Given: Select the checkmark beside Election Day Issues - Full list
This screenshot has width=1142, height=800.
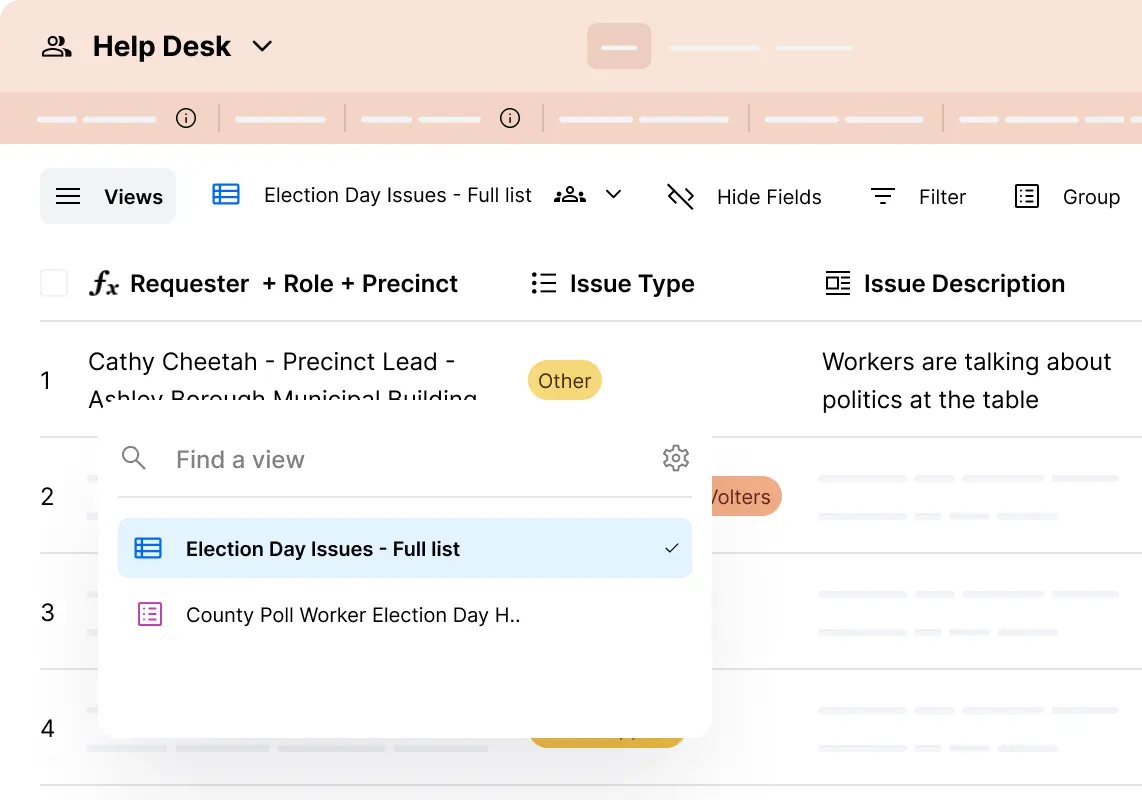Looking at the screenshot, I should click(671, 548).
